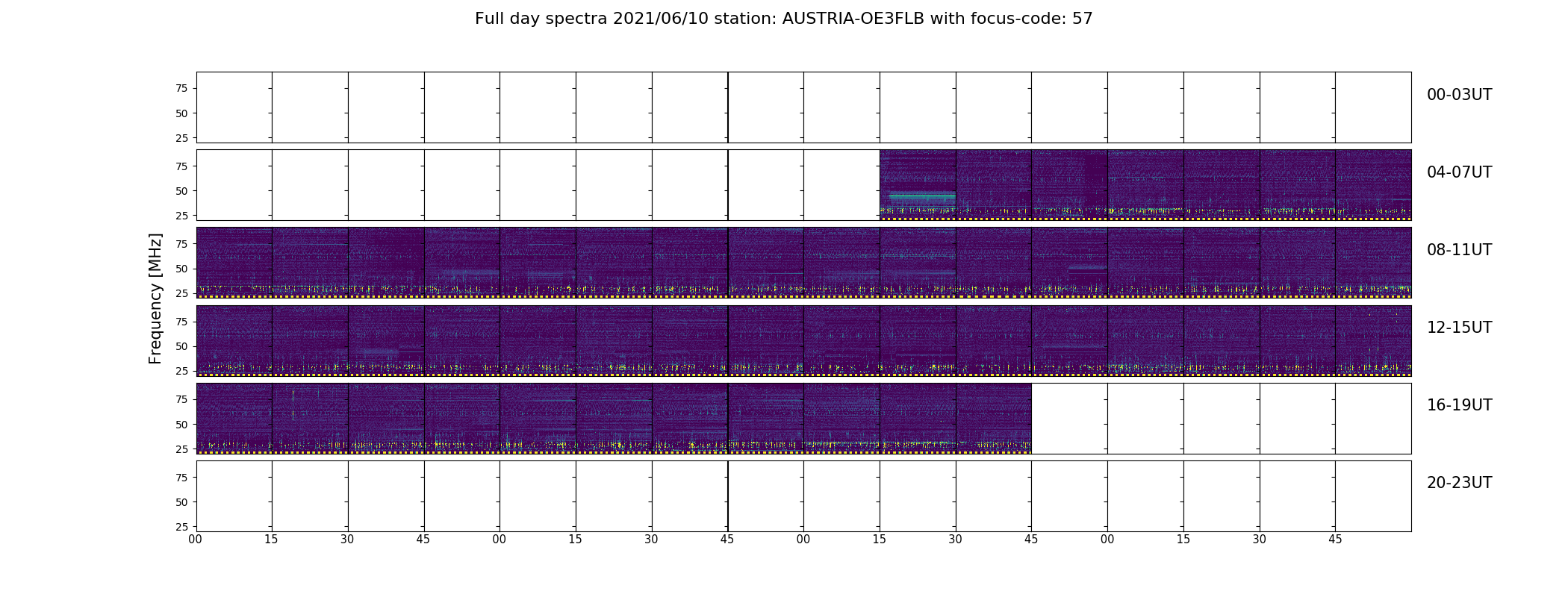Click the 50 tick in the 04-07UT row
Viewport: 1568px width, 597px height.
tap(181, 191)
